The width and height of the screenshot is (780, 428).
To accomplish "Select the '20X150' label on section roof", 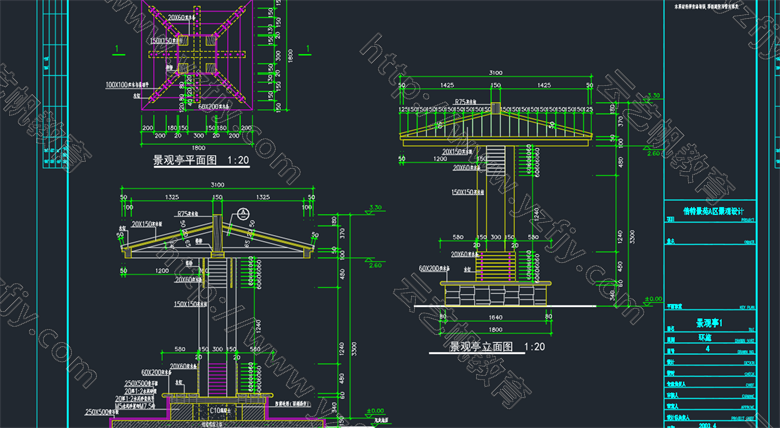I will coord(147,224).
